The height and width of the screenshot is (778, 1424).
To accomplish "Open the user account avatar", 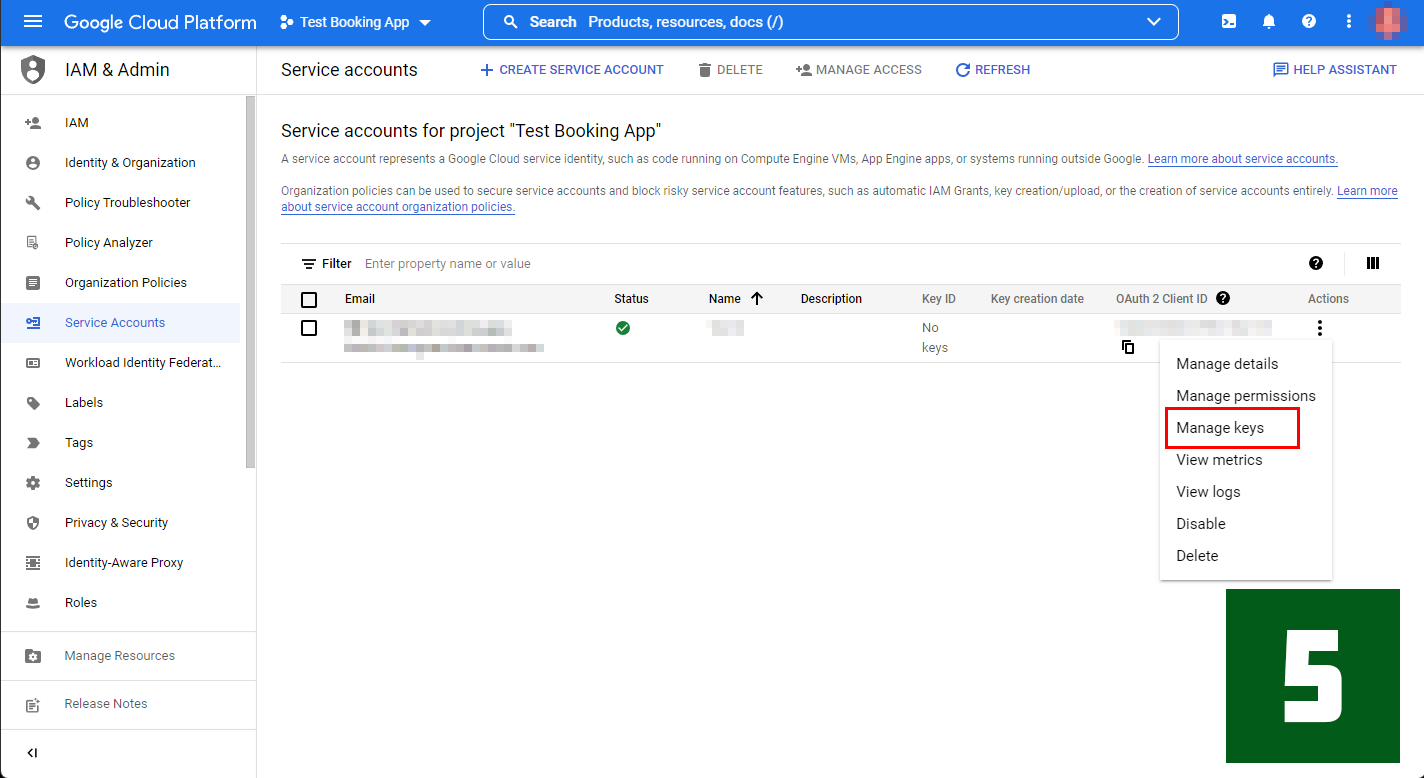I will (1389, 22).
